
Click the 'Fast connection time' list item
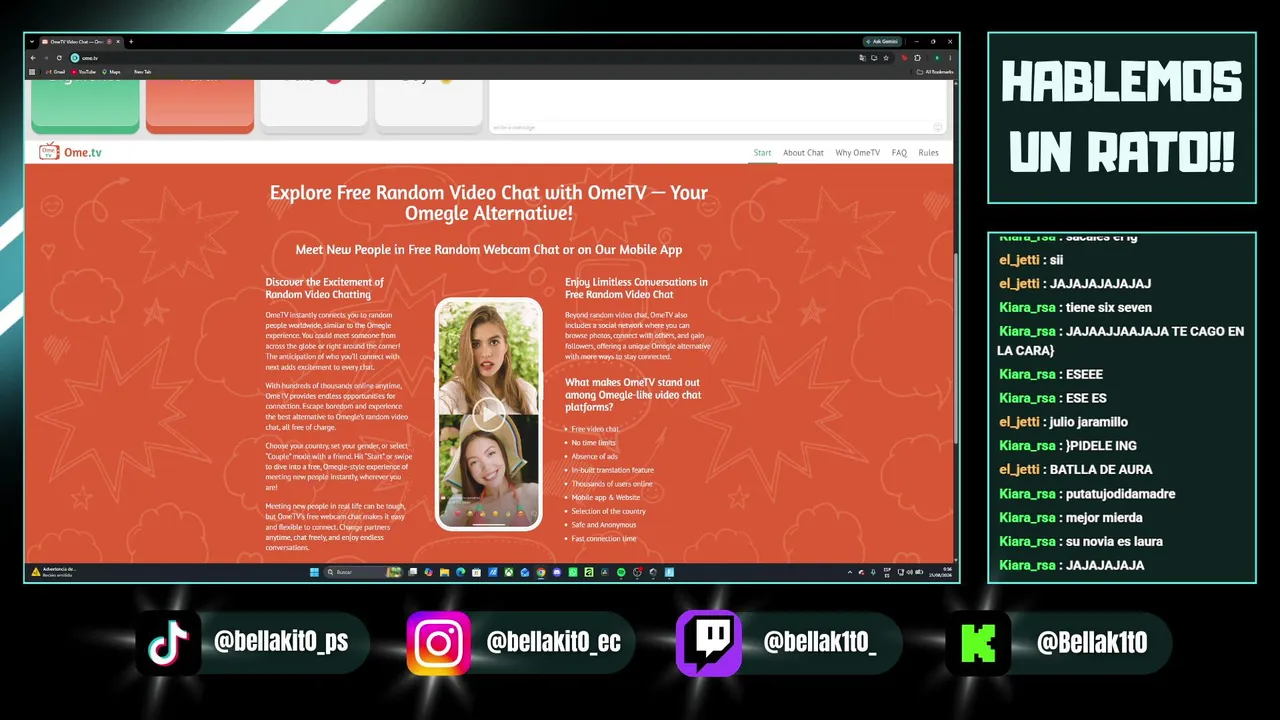tap(603, 539)
